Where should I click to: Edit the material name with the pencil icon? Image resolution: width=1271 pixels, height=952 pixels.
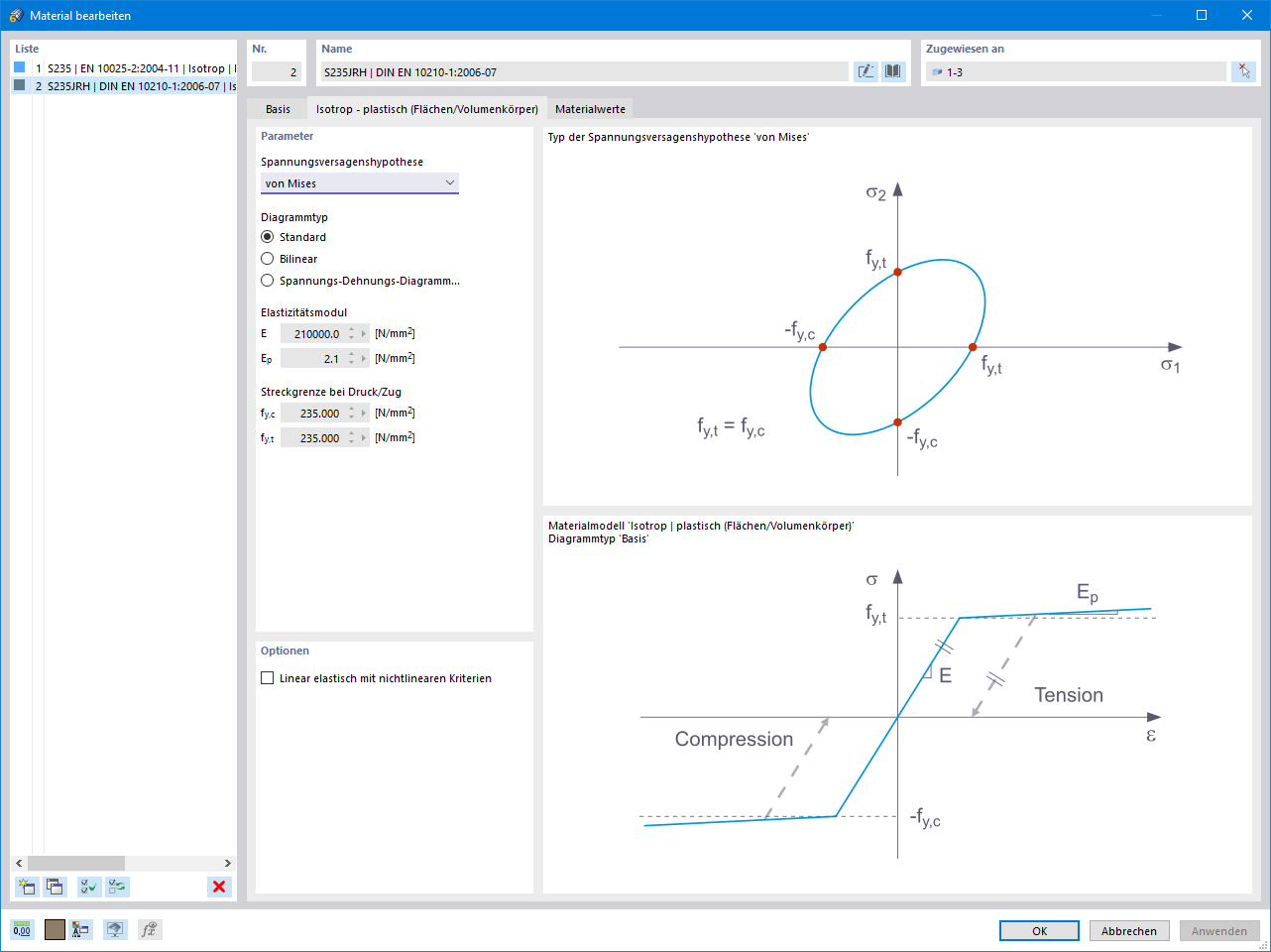[x=867, y=71]
